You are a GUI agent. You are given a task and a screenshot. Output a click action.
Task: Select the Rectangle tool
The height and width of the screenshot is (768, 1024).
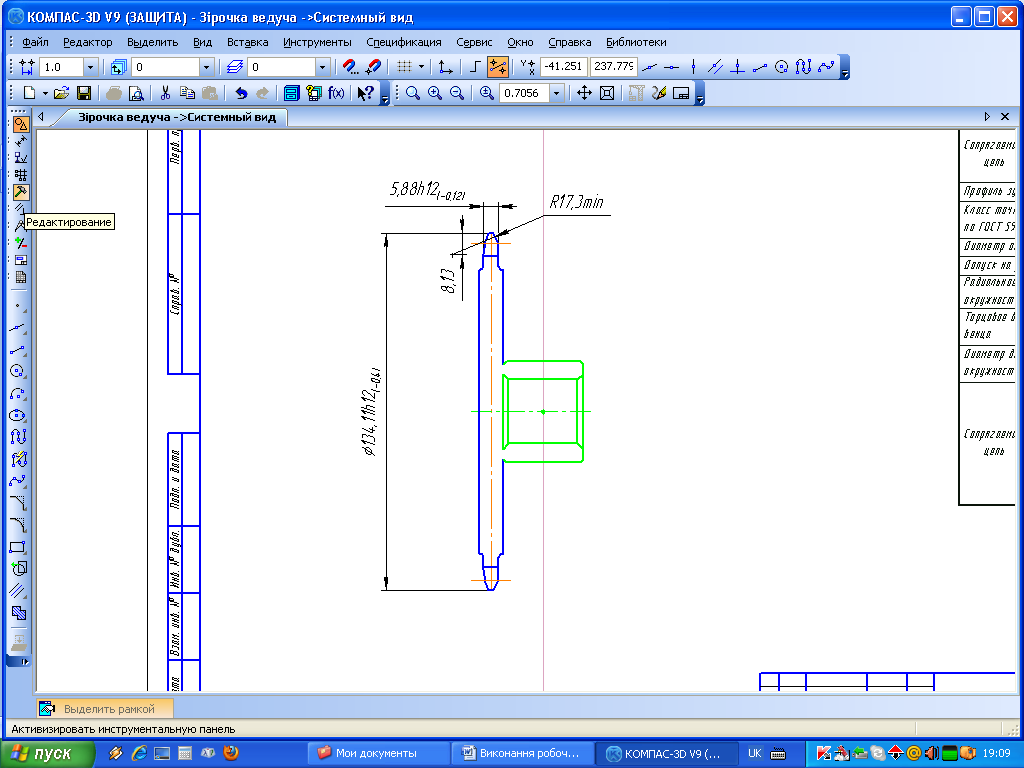(x=18, y=547)
